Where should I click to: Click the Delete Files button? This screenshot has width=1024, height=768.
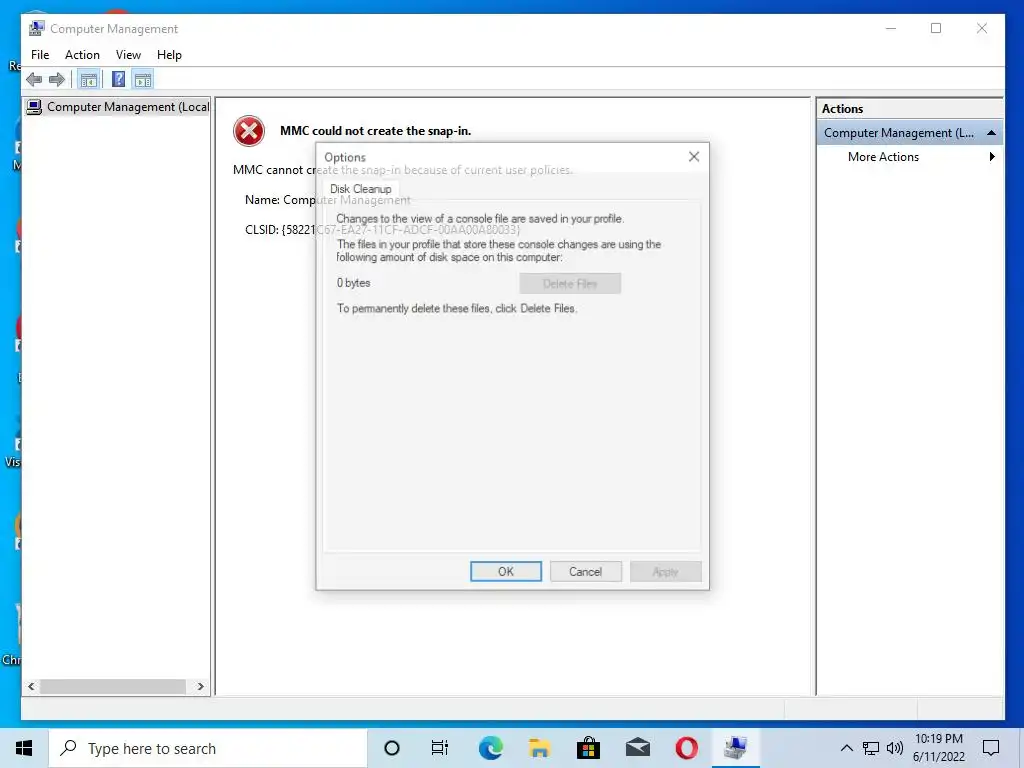click(x=570, y=283)
